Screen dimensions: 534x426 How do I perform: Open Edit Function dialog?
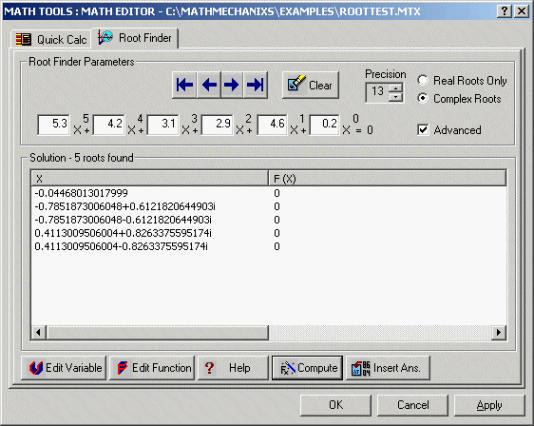click(152, 368)
